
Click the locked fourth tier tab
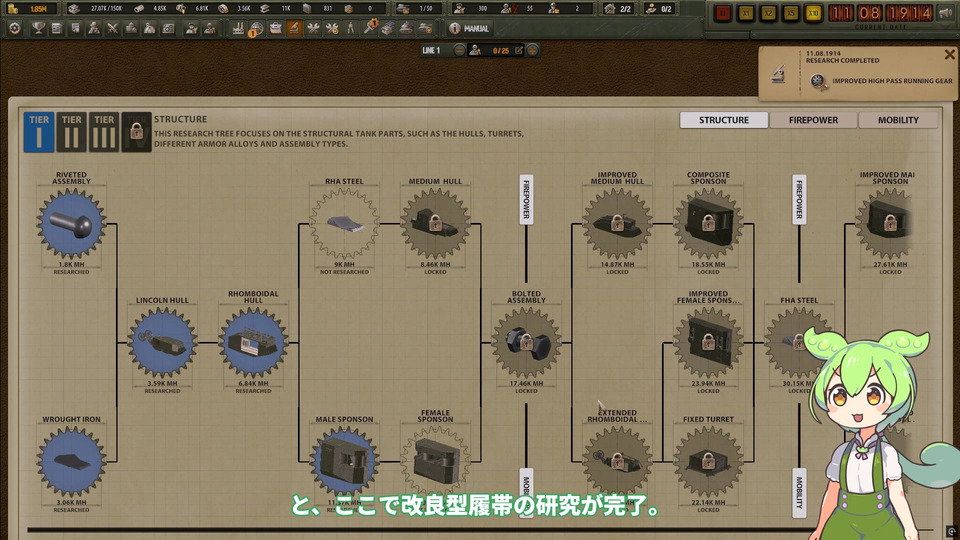click(x=137, y=132)
